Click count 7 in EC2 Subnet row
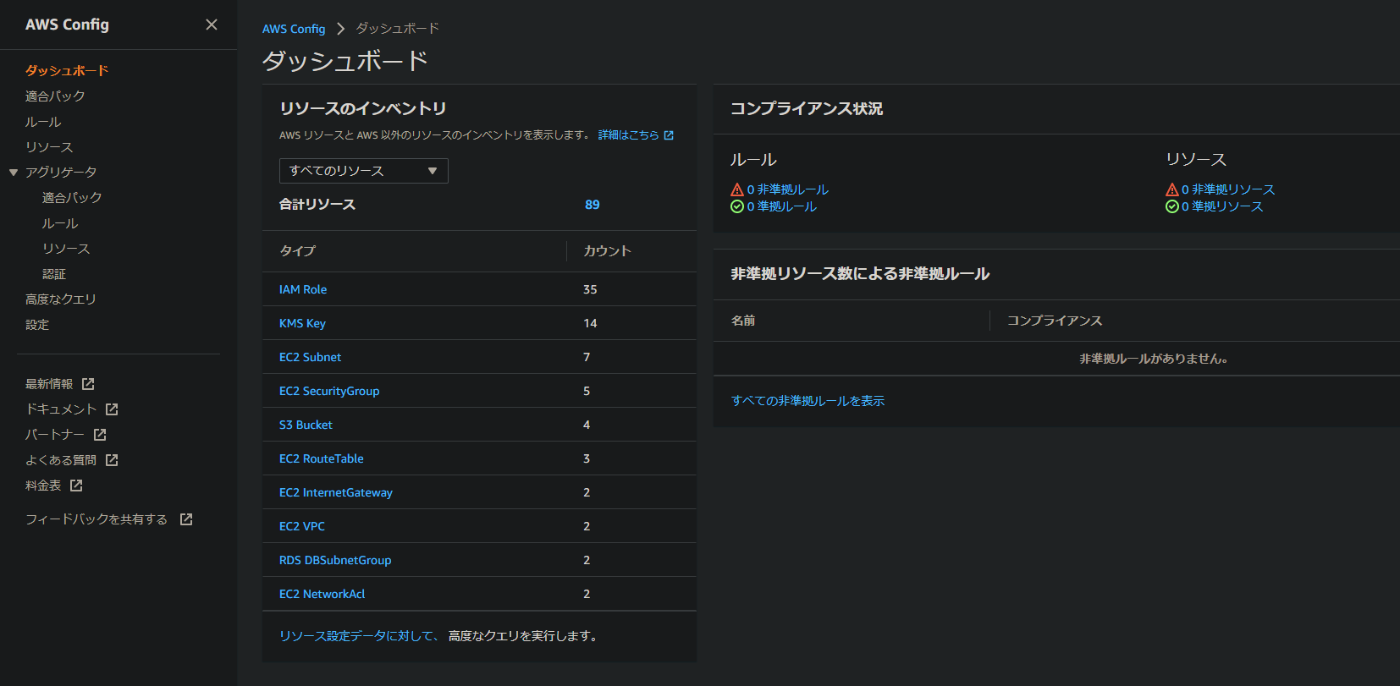 587,358
